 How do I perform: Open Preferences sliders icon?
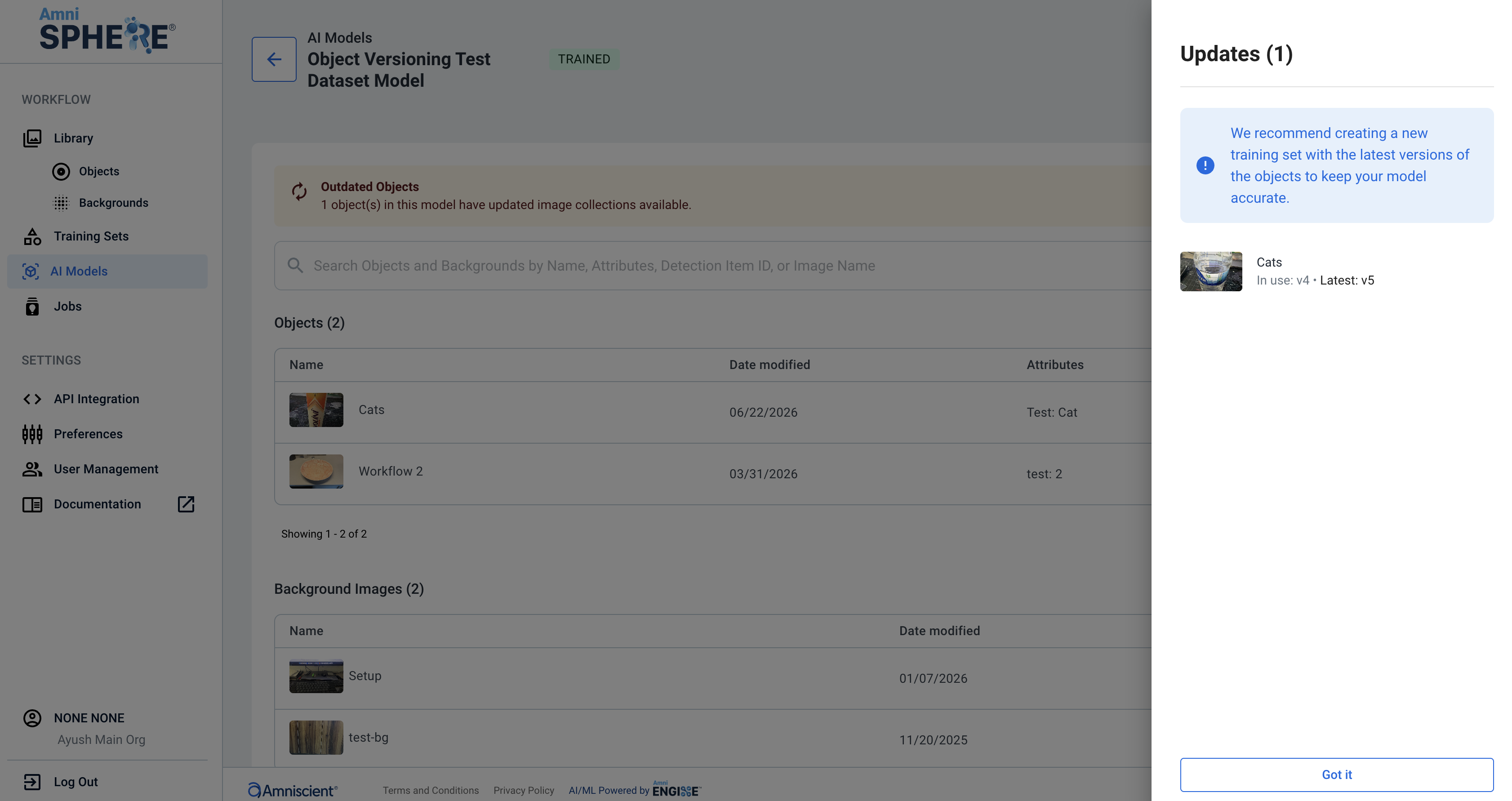(32, 434)
